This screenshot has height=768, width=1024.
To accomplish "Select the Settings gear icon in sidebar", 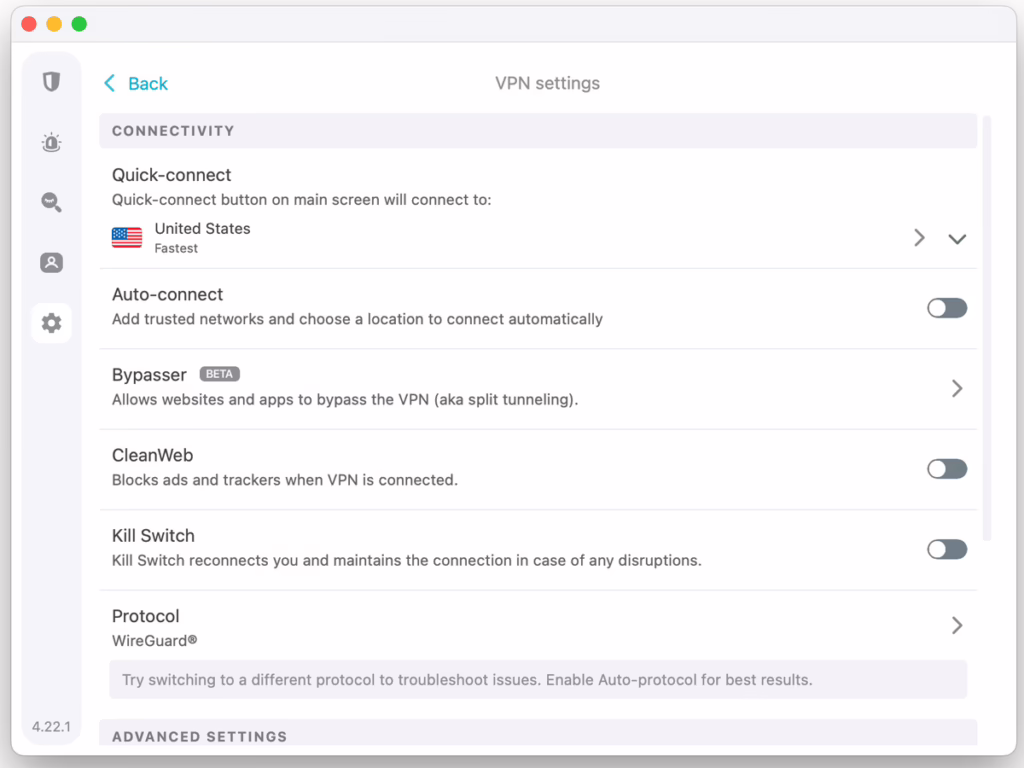I will (x=52, y=323).
